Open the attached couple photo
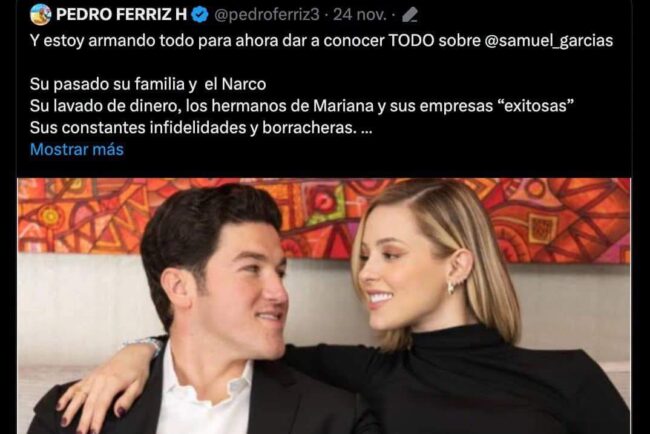Viewport: 650px width, 434px height. (324, 306)
